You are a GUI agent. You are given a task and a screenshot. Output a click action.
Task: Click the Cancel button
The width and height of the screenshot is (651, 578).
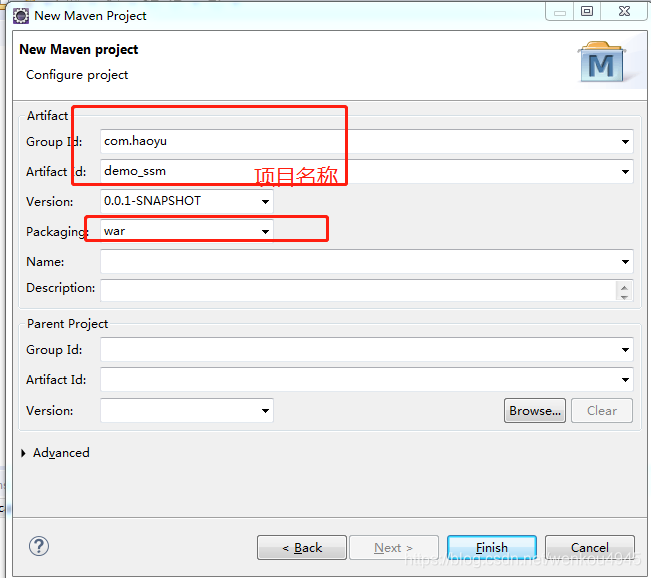click(590, 548)
